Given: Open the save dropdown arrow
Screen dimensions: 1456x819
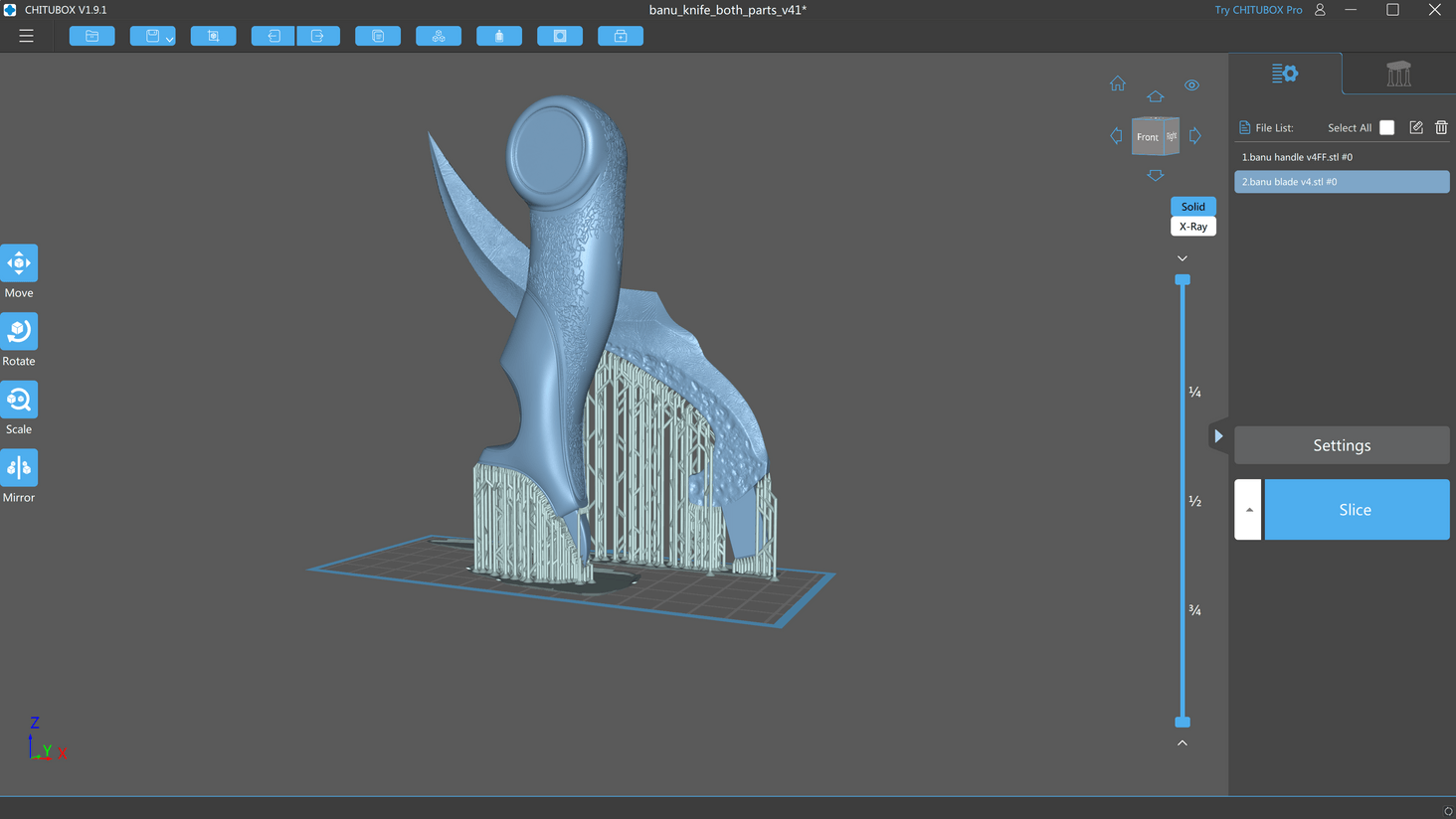Looking at the screenshot, I should click(170, 40).
